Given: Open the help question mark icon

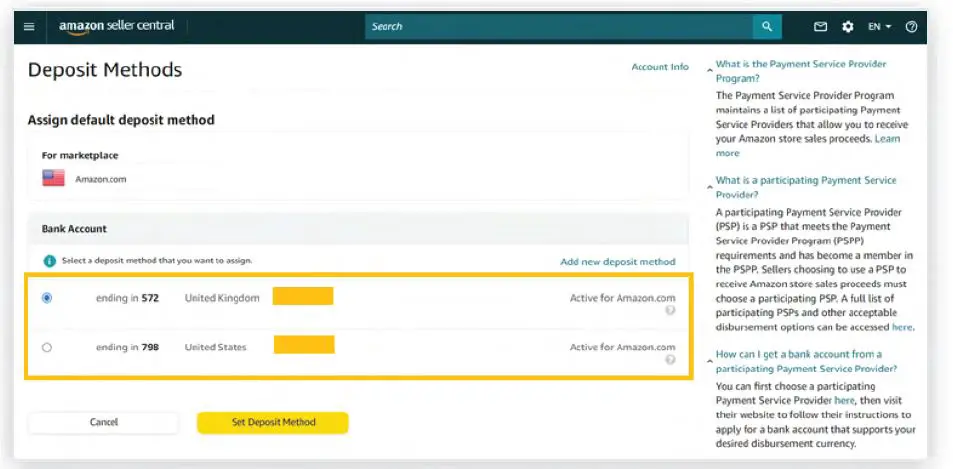Looking at the screenshot, I should coord(911,27).
